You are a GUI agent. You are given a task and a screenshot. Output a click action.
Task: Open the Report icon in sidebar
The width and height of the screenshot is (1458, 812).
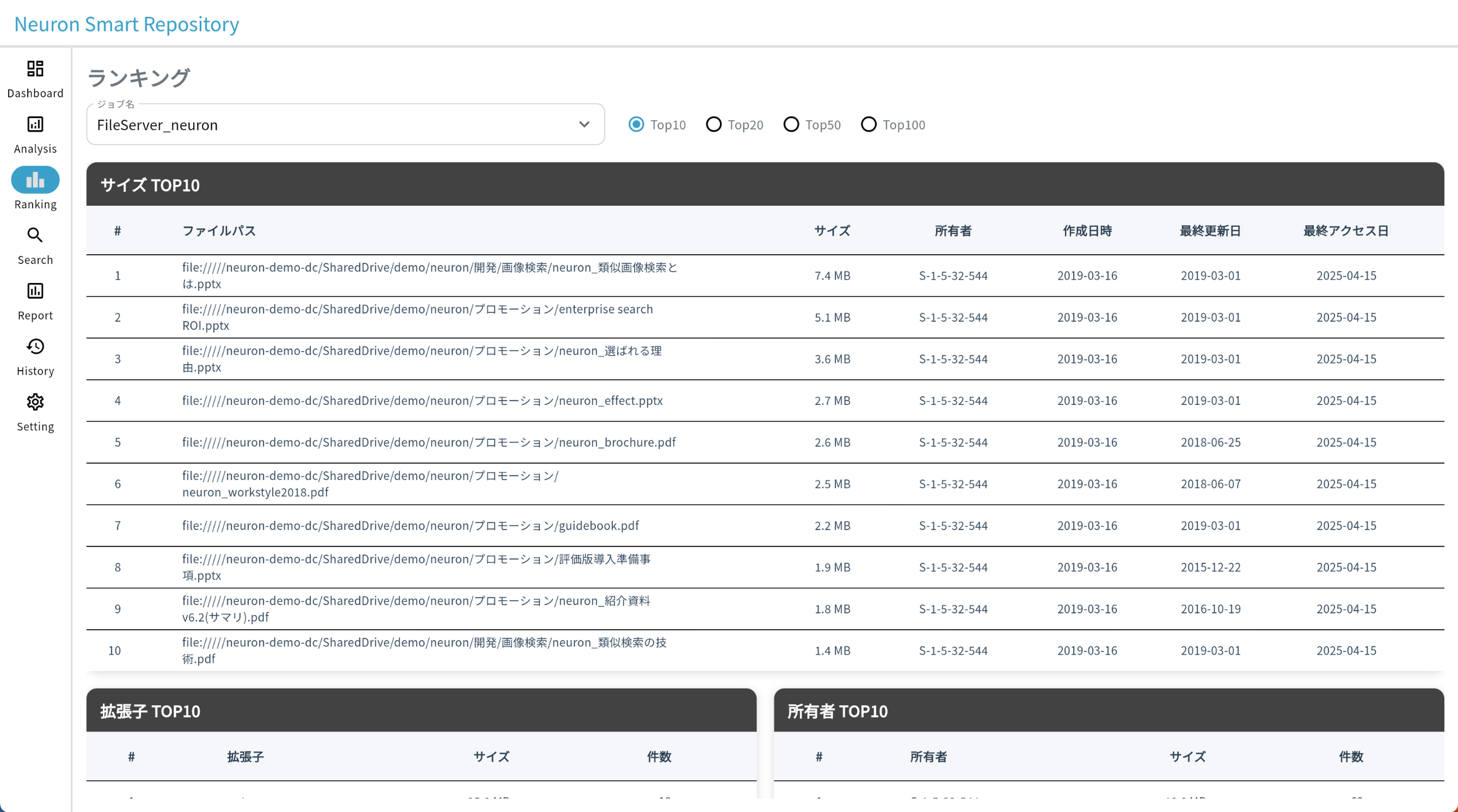pyautogui.click(x=35, y=291)
